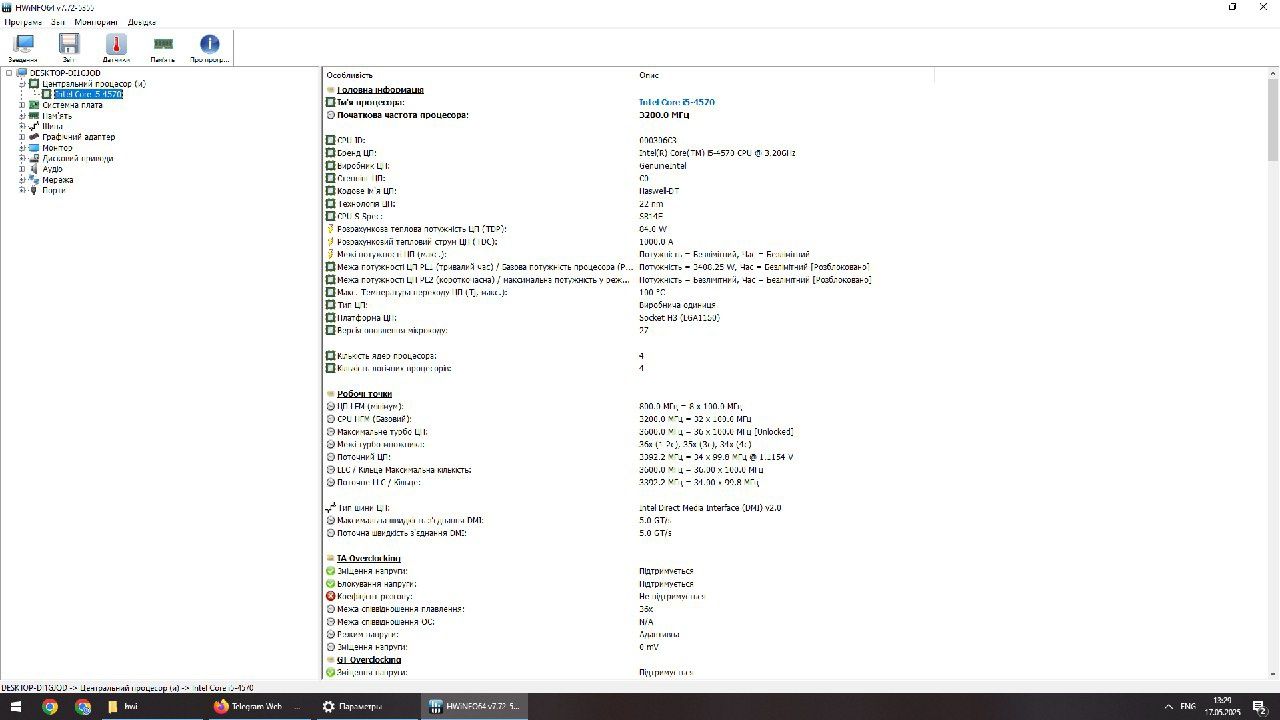Click the plug icon of Порти node

point(34,190)
